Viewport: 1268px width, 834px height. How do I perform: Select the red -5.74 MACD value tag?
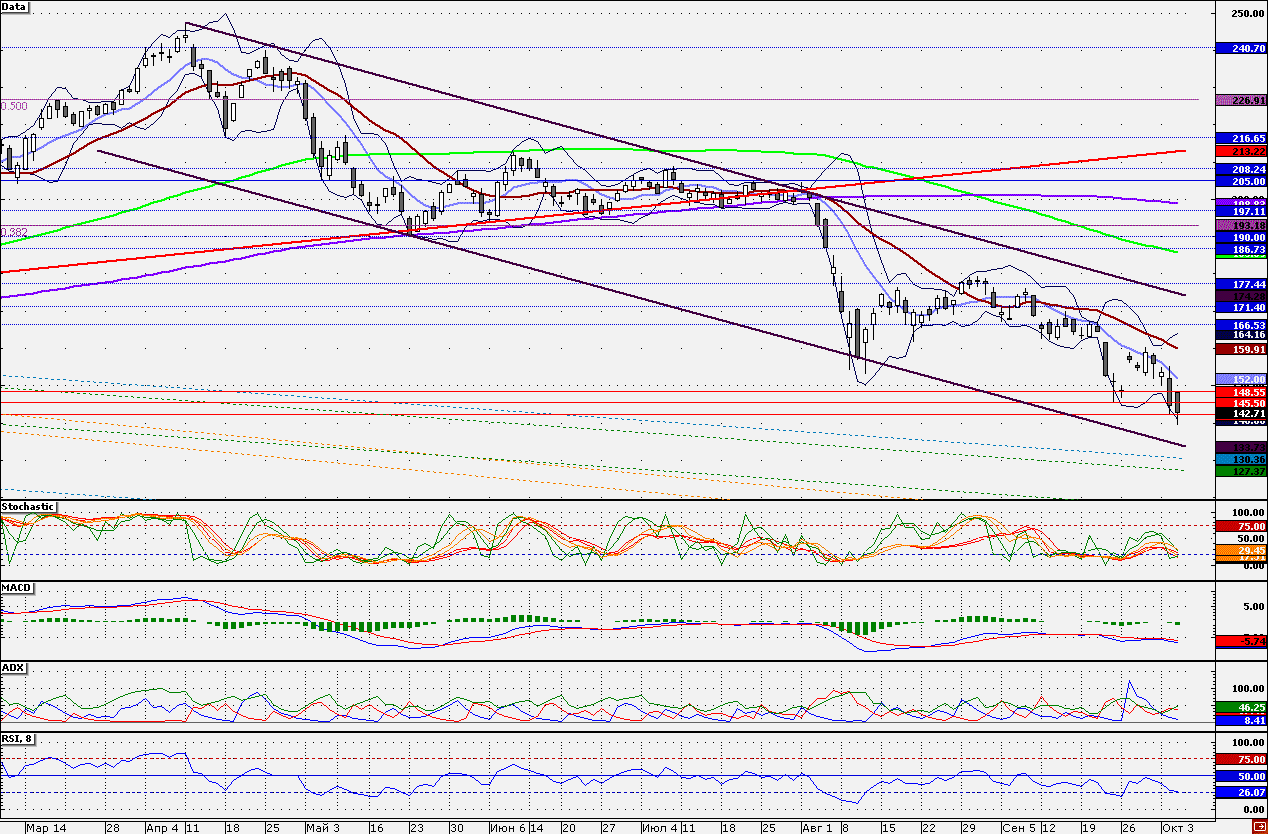pyautogui.click(x=1239, y=639)
